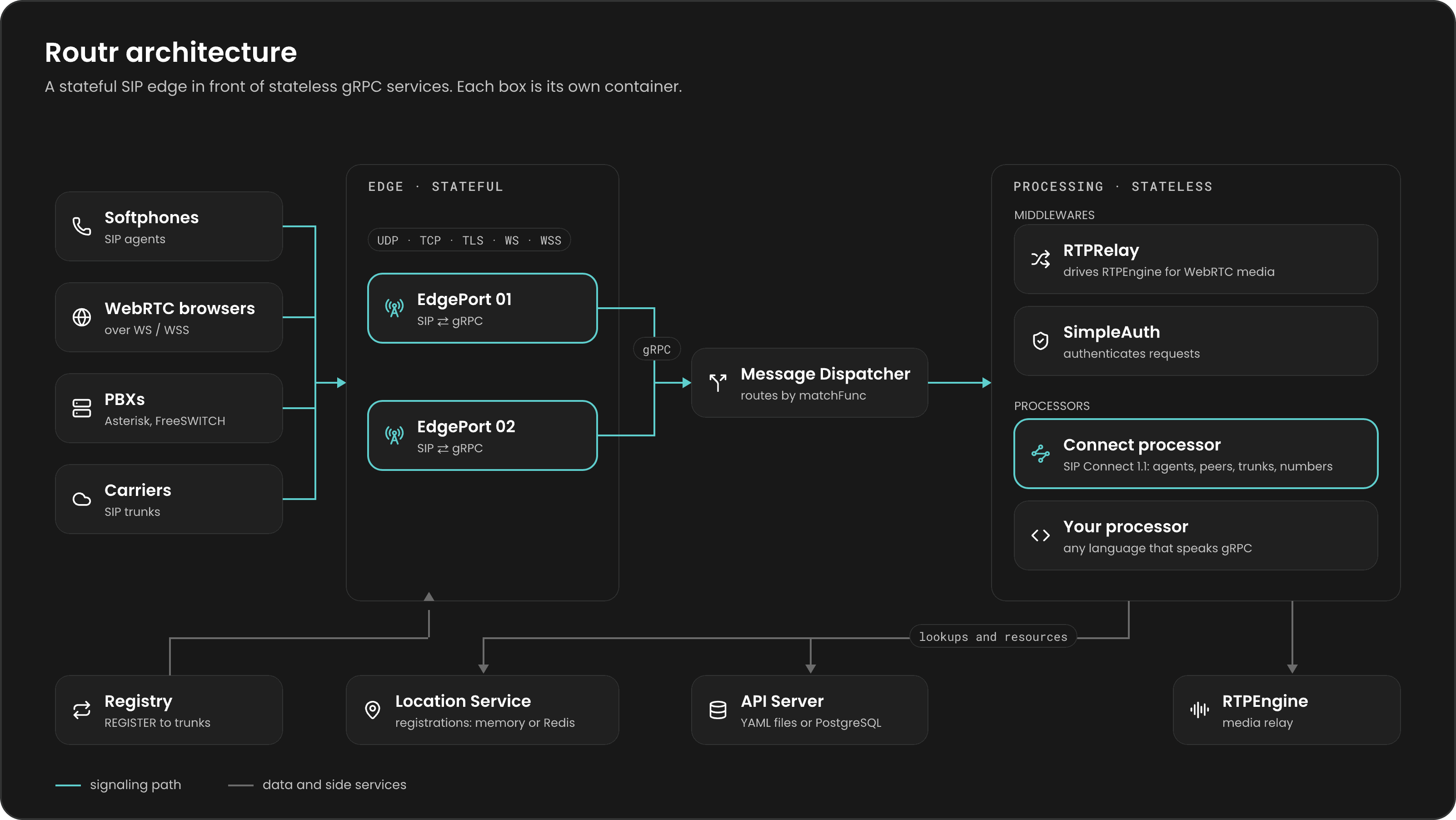Click 'SIP agents' subtitle under Softphones
The height and width of the screenshot is (820, 1456).
pos(135,239)
